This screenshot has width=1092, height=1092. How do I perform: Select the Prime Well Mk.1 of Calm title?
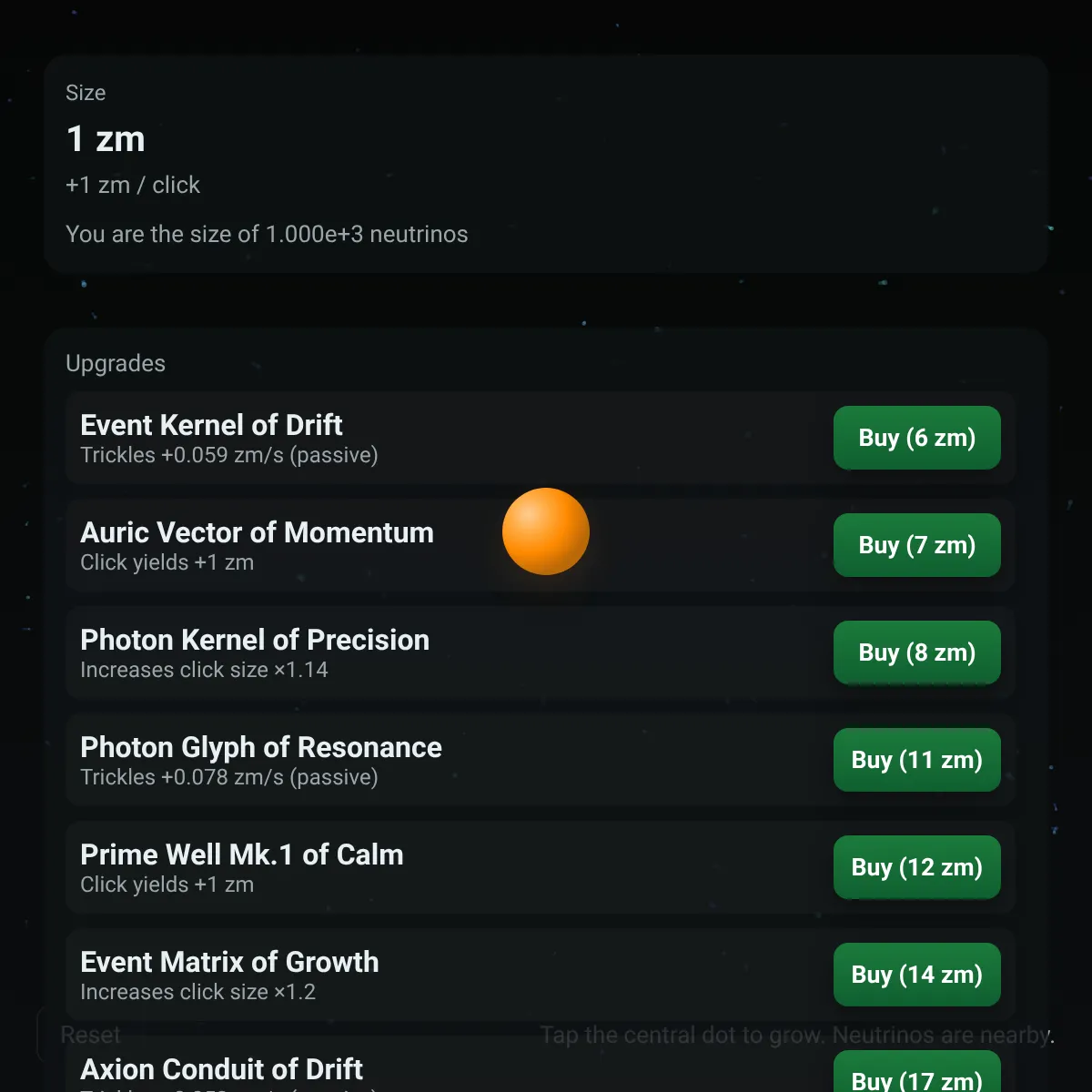click(242, 854)
